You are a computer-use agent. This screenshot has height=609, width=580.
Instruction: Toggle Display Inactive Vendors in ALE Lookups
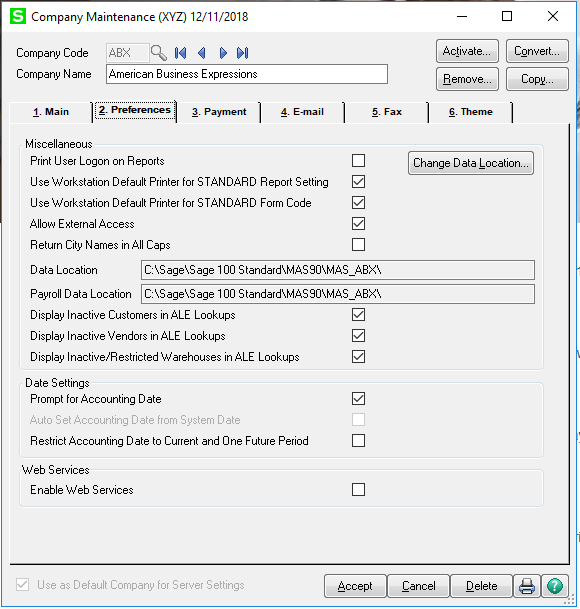click(358, 336)
